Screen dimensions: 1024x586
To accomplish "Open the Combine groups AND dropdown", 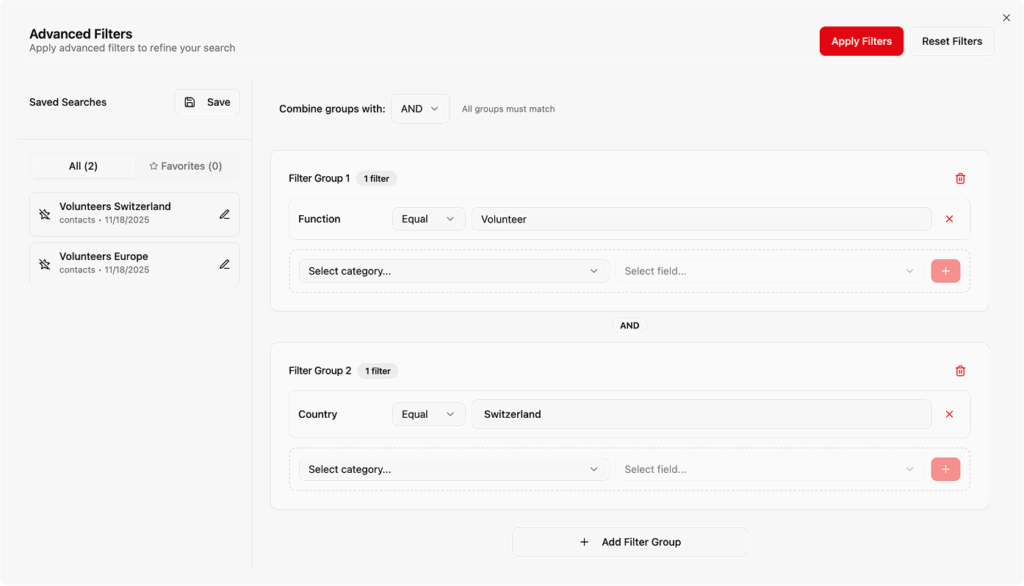I will [x=420, y=109].
